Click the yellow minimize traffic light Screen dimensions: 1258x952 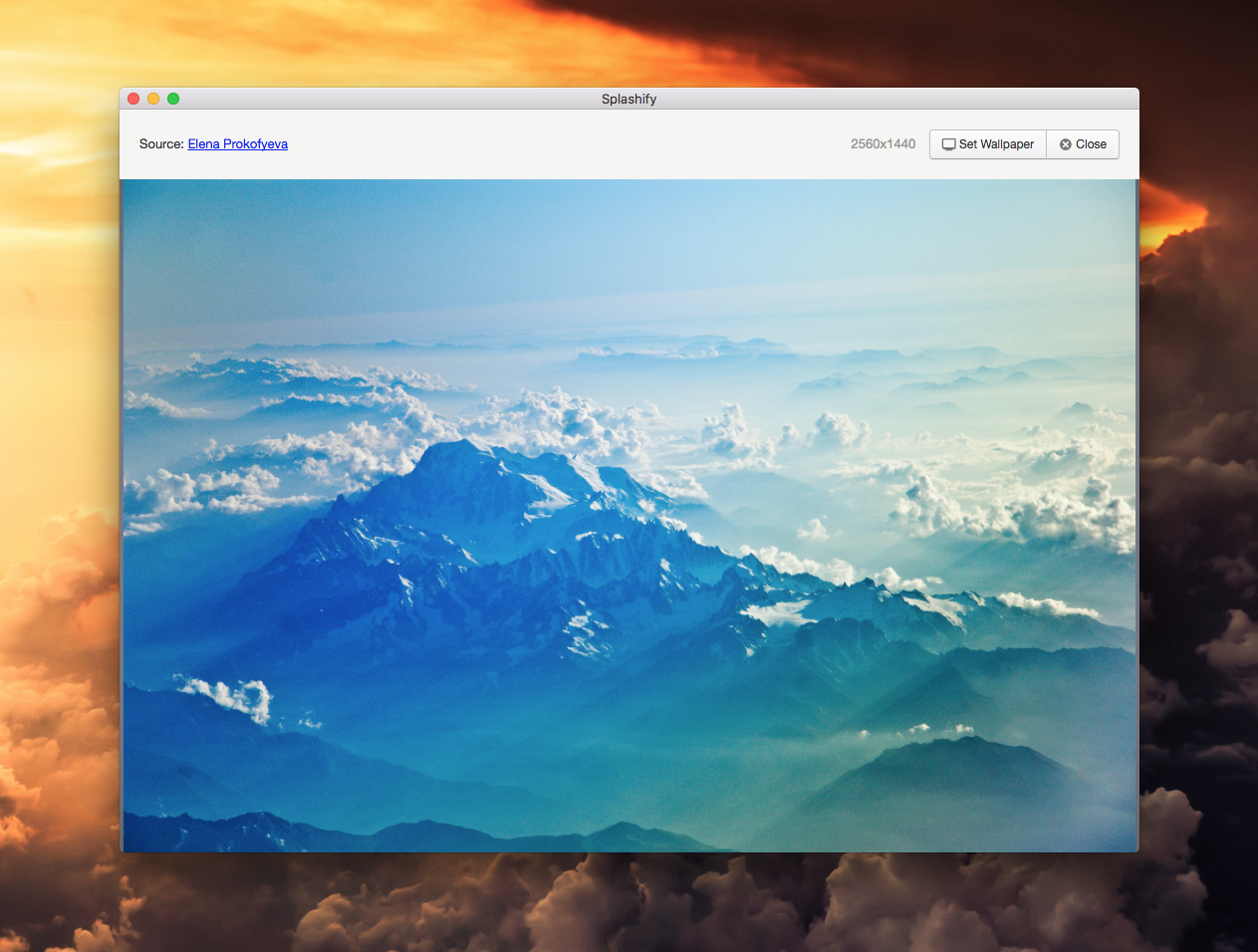point(152,99)
